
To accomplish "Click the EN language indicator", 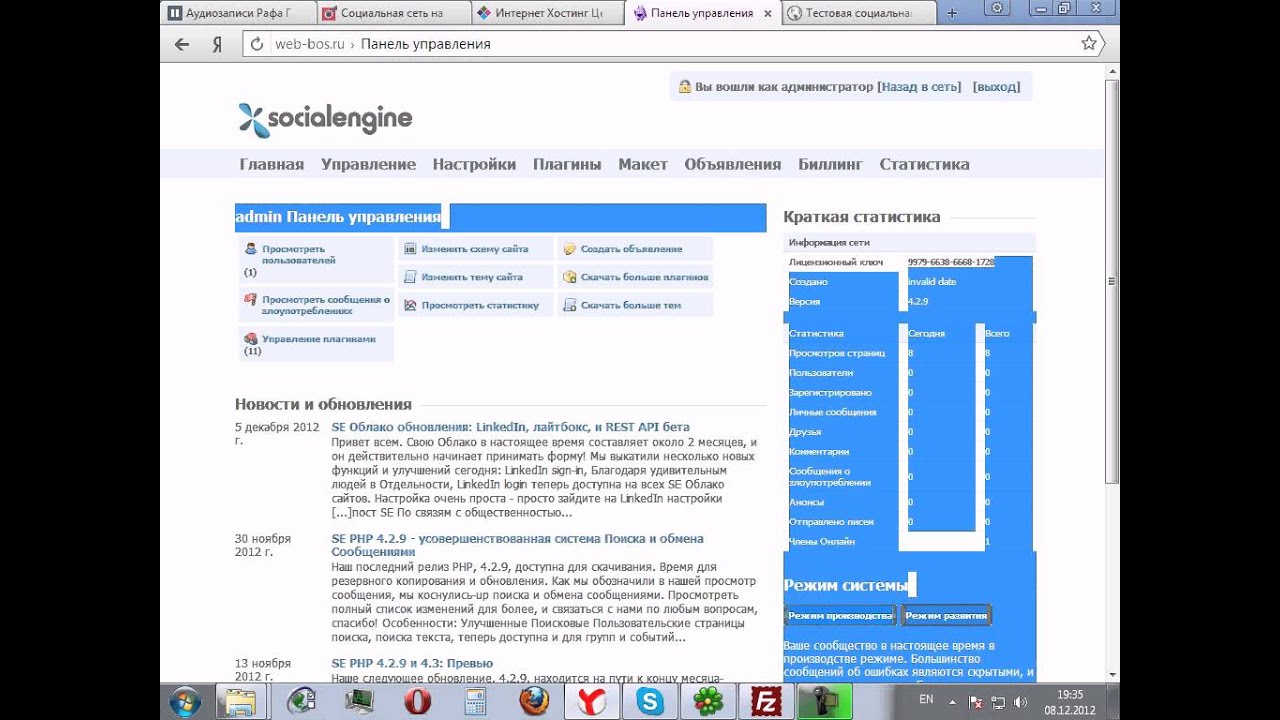I will [926, 699].
